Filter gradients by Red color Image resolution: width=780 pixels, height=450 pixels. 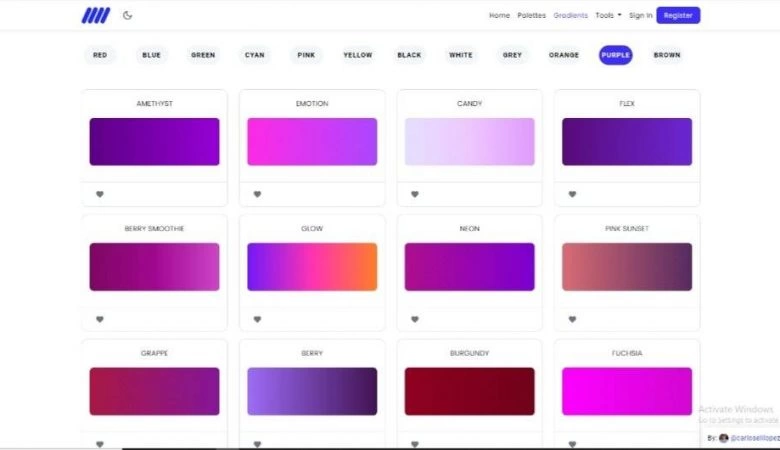tap(100, 55)
